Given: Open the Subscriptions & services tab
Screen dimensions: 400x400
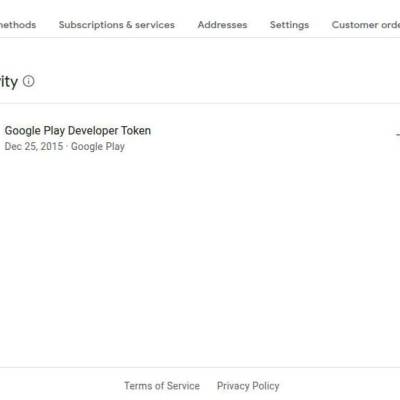Looking at the screenshot, I should [x=117, y=25].
